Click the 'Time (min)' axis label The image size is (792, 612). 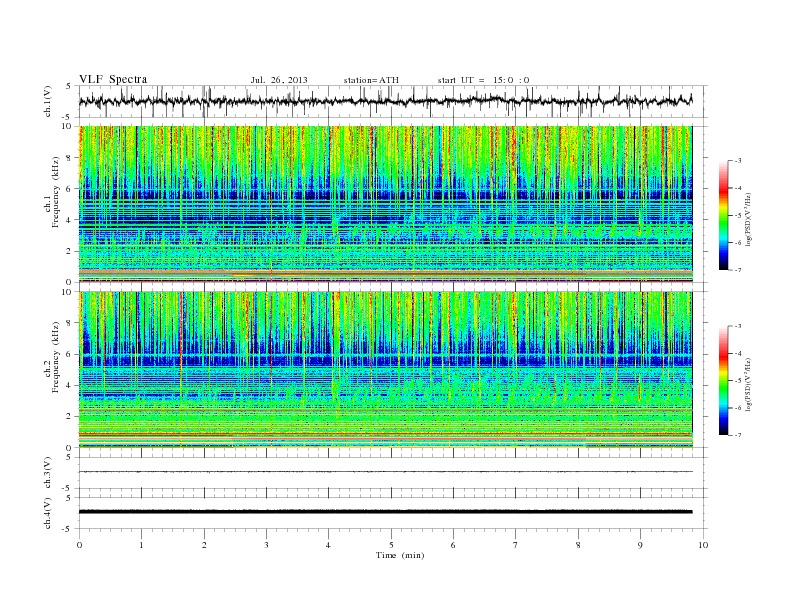coord(400,555)
